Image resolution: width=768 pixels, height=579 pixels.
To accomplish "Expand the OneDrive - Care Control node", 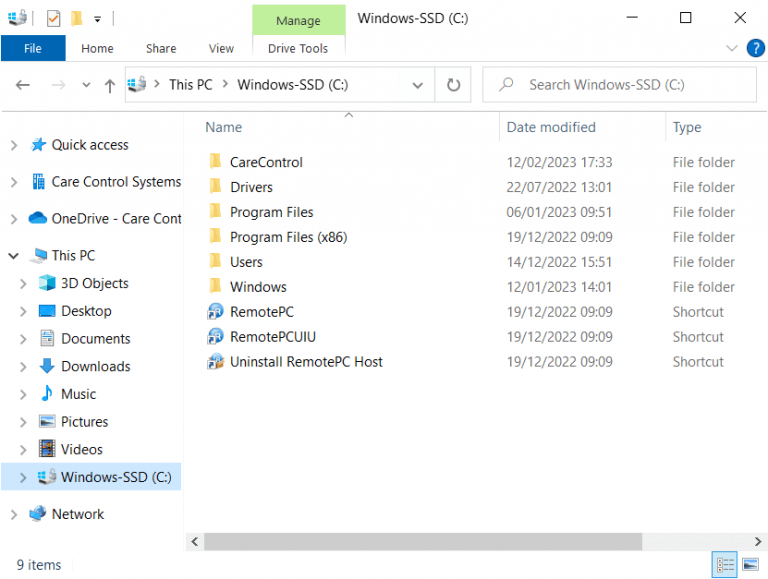I will tap(14, 219).
